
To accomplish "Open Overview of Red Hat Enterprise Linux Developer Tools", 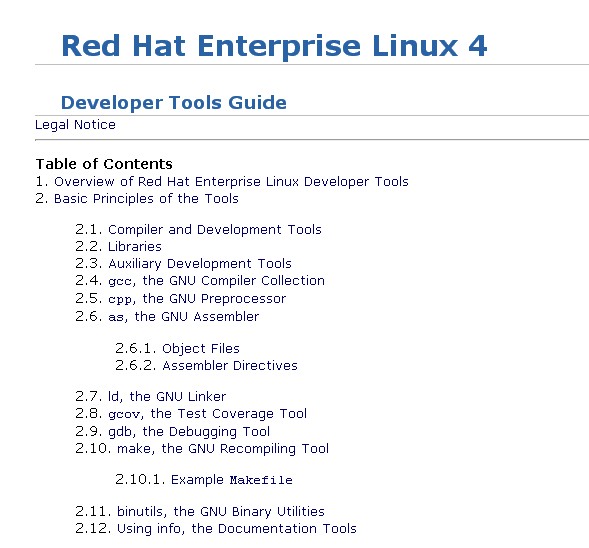I will pos(231,182).
